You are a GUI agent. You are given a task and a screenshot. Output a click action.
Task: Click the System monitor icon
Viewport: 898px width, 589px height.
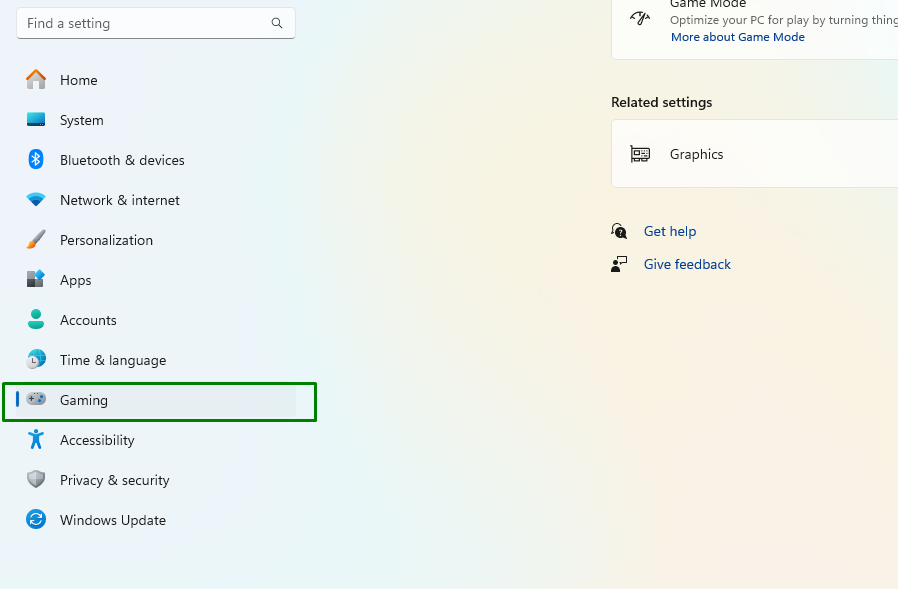36,119
